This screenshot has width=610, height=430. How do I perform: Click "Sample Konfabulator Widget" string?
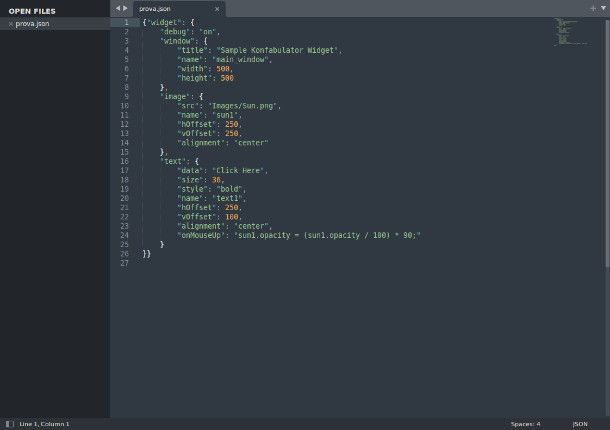click(277, 50)
